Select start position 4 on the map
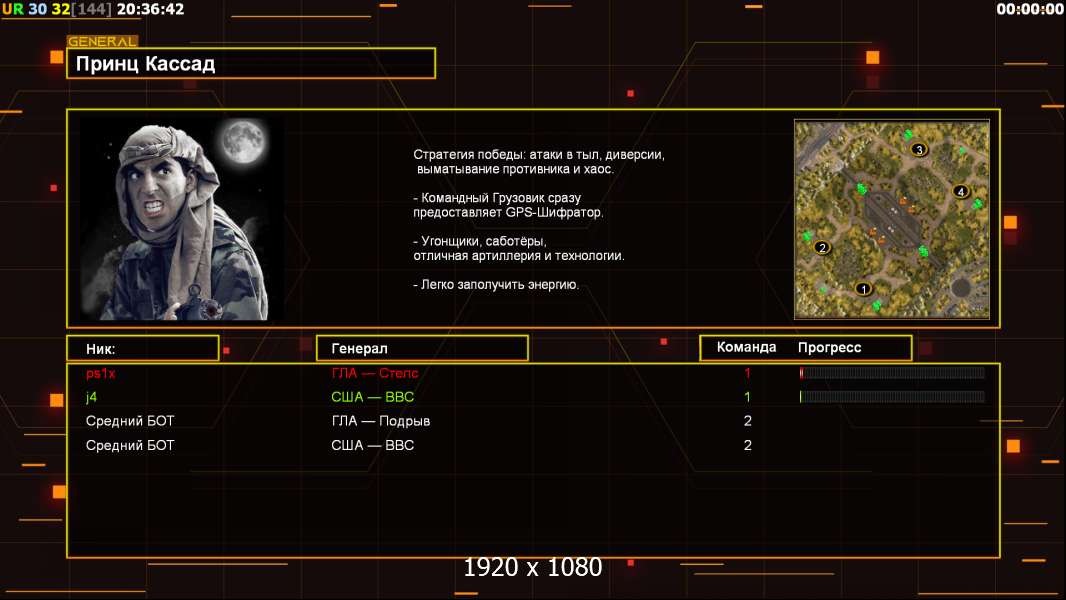This screenshot has width=1066, height=600. tap(961, 191)
